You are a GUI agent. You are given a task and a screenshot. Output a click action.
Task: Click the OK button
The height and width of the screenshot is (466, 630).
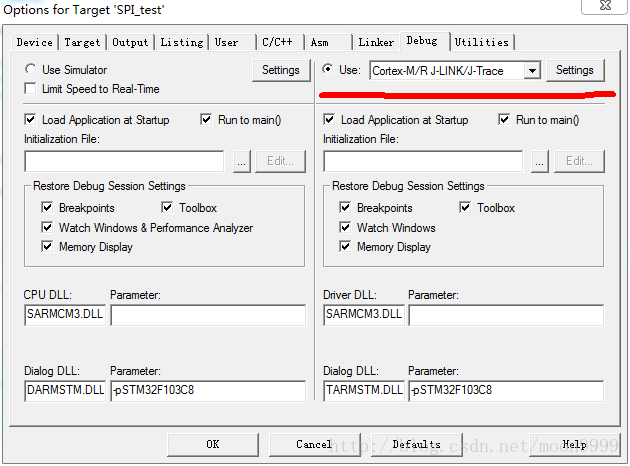tap(213, 444)
